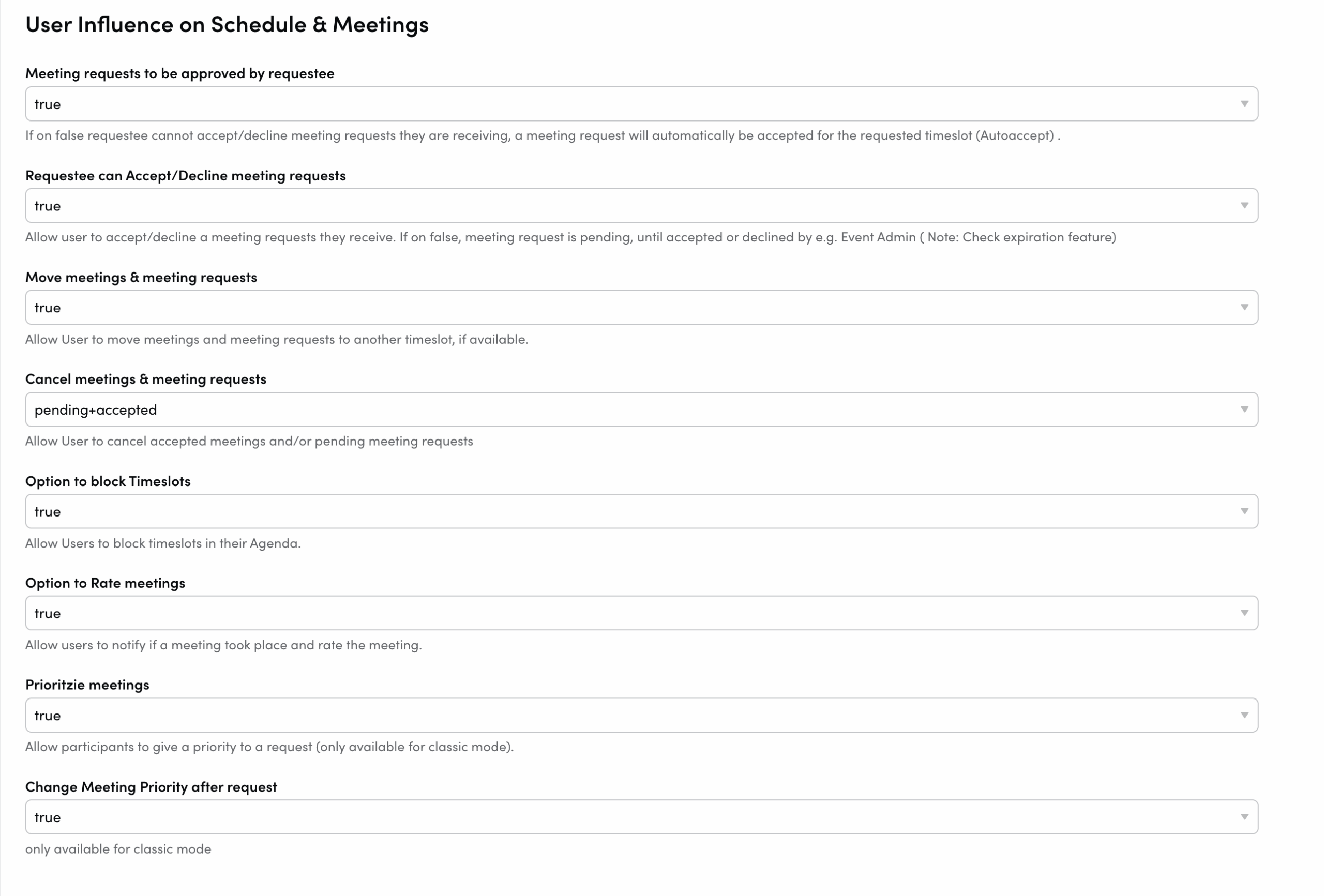1324x896 pixels.
Task: Open 'Requestee can Accept/Decline meeting requests' dropdown
Action: (x=641, y=206)
